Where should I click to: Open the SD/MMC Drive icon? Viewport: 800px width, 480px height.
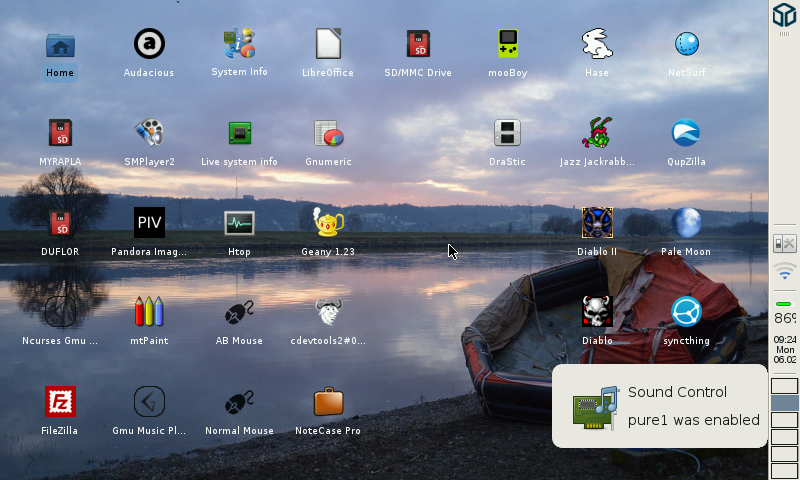click(x=418, y=45)
